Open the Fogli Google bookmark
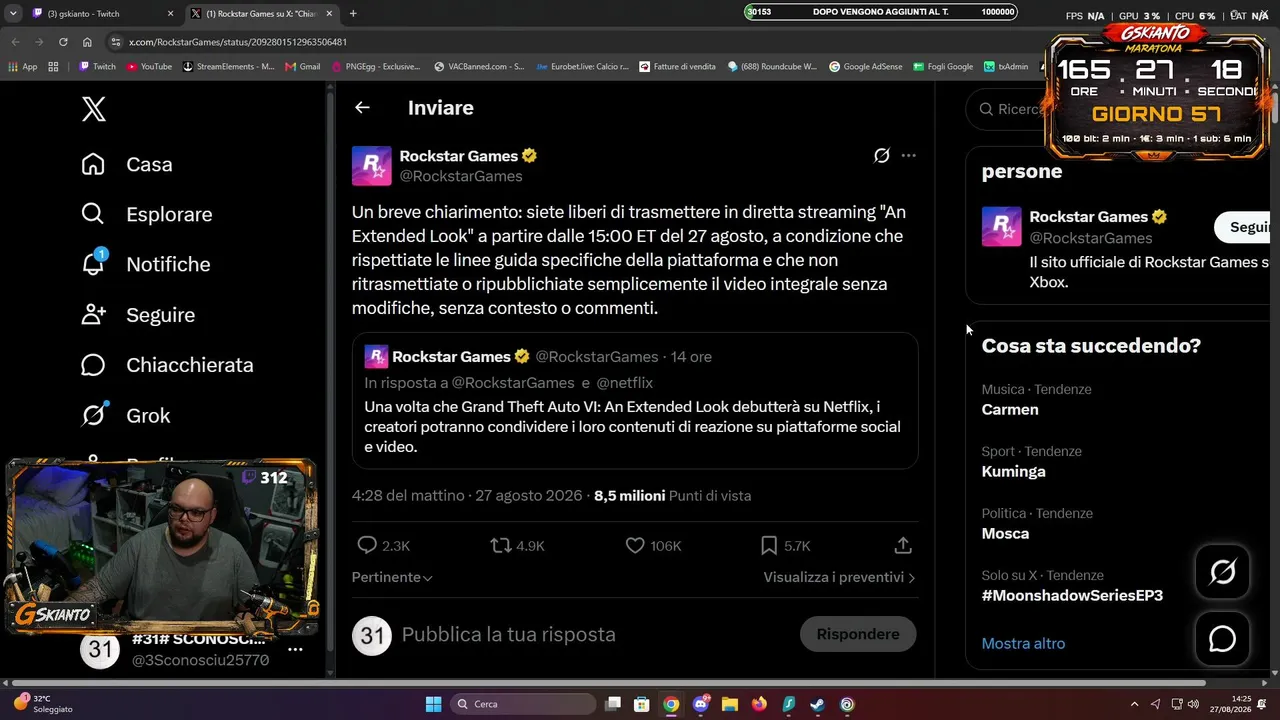 942,67
